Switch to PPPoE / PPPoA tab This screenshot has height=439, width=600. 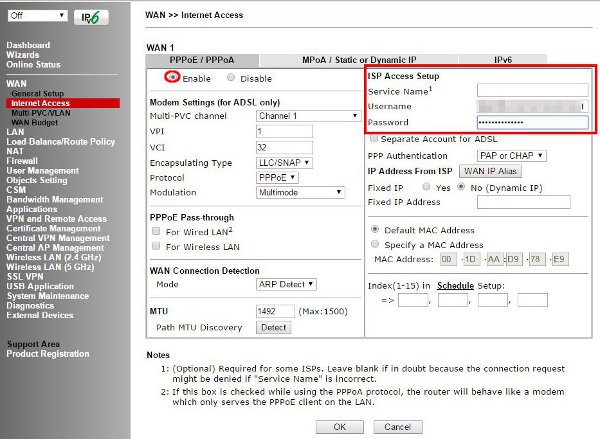[x=202, y=60]
